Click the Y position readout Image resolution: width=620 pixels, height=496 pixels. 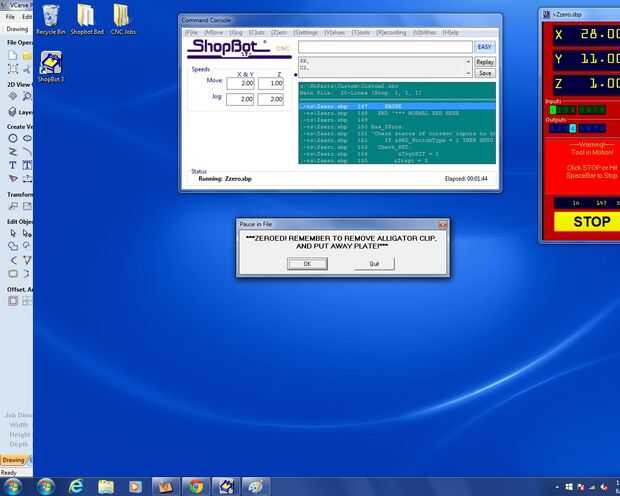pyautogui.click(x=586, y=59)
